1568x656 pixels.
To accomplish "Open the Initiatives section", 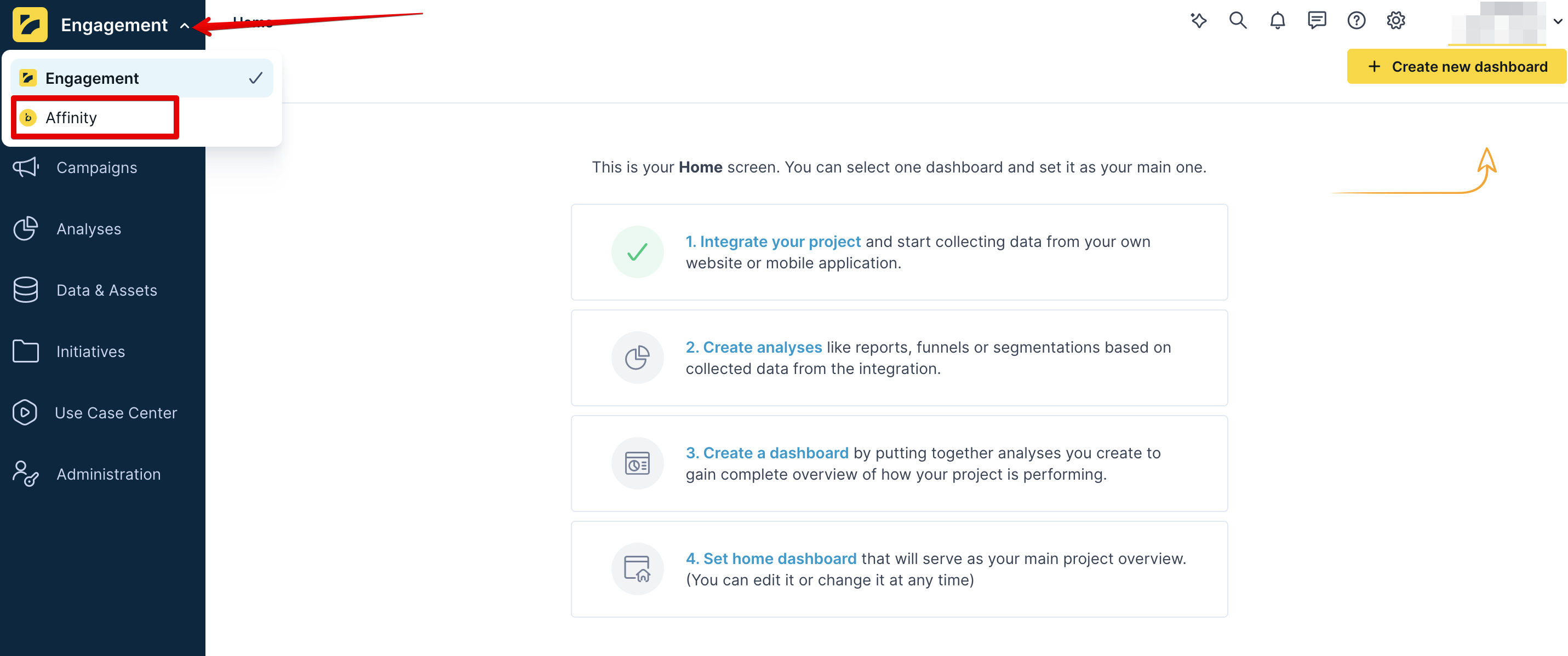I will (x=90, y=351).
